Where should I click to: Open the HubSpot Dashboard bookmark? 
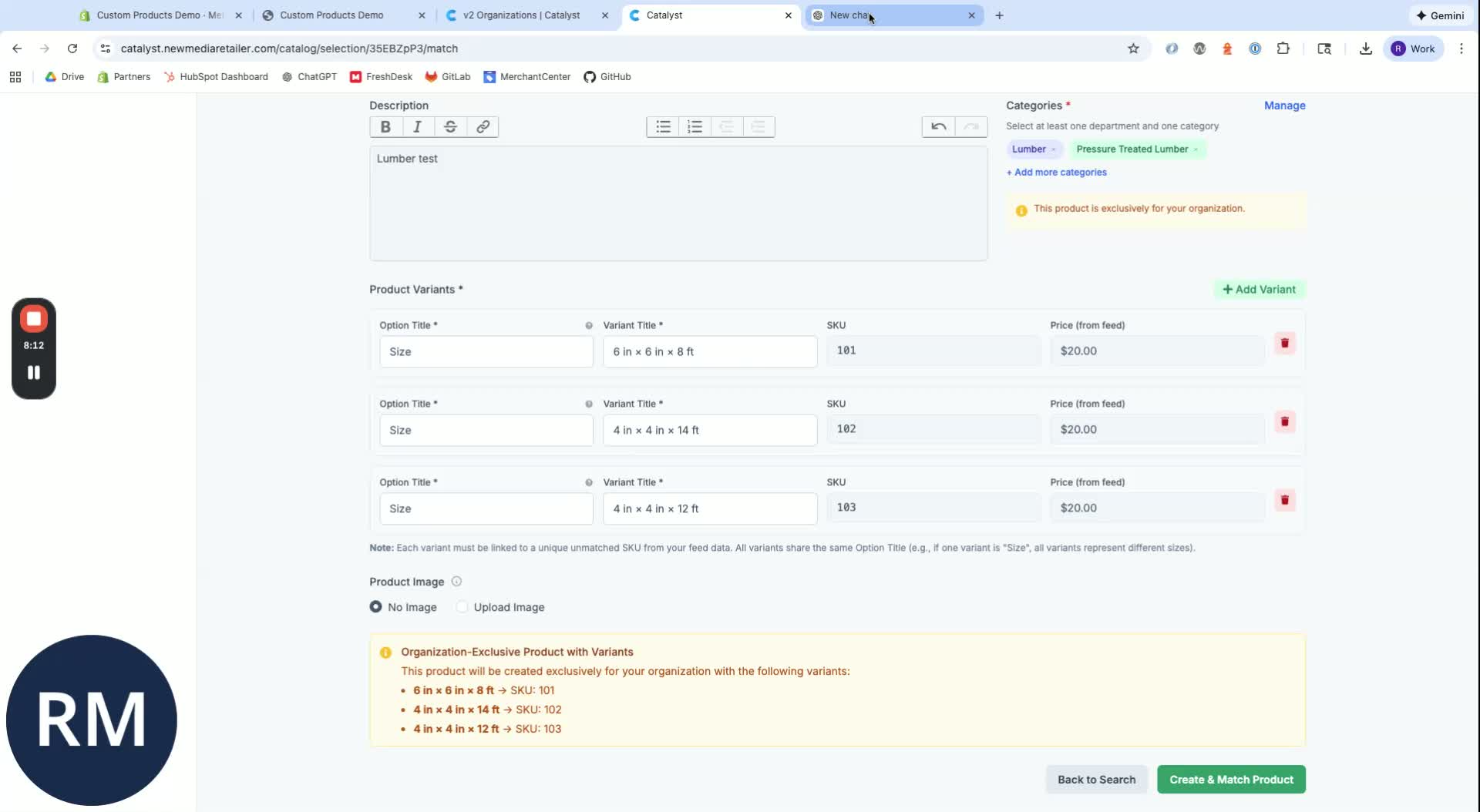pos(216,77)
